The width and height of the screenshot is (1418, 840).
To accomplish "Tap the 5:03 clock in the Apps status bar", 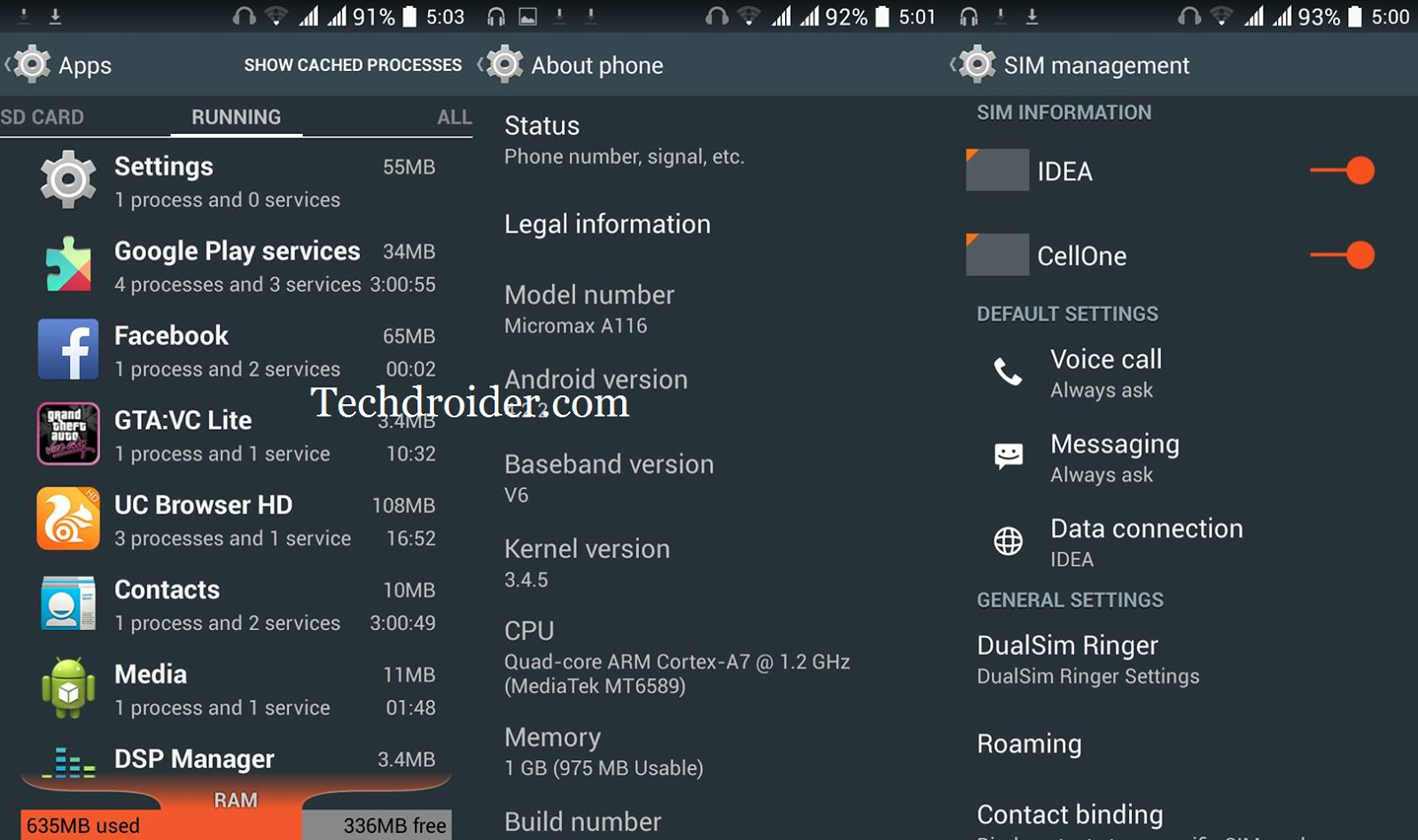I will pyautogui.click(x=445, y=17).
